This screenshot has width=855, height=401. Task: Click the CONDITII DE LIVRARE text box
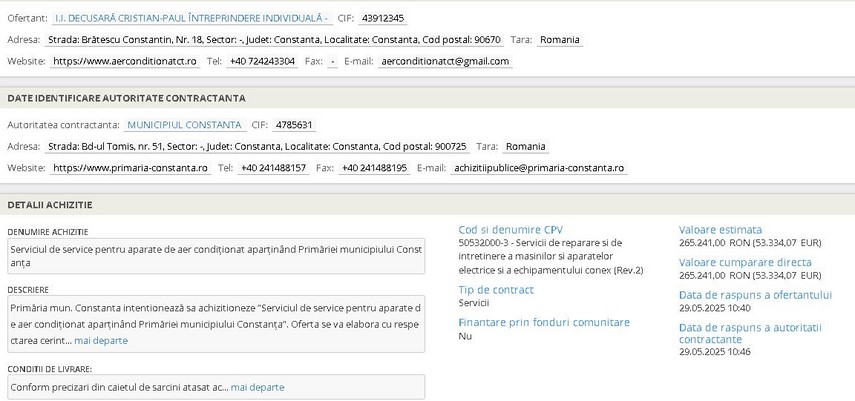pyautogui.click(x=216, y=387)
